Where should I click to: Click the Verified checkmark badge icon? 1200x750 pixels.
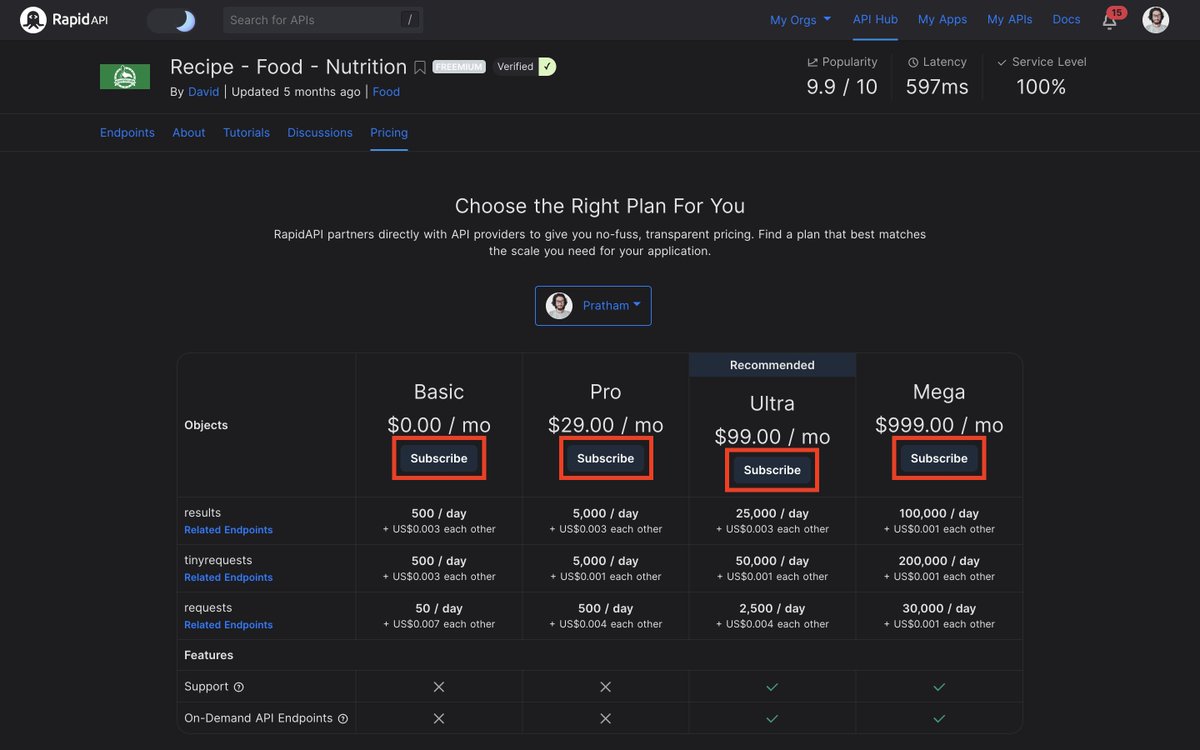pos(547,67)
